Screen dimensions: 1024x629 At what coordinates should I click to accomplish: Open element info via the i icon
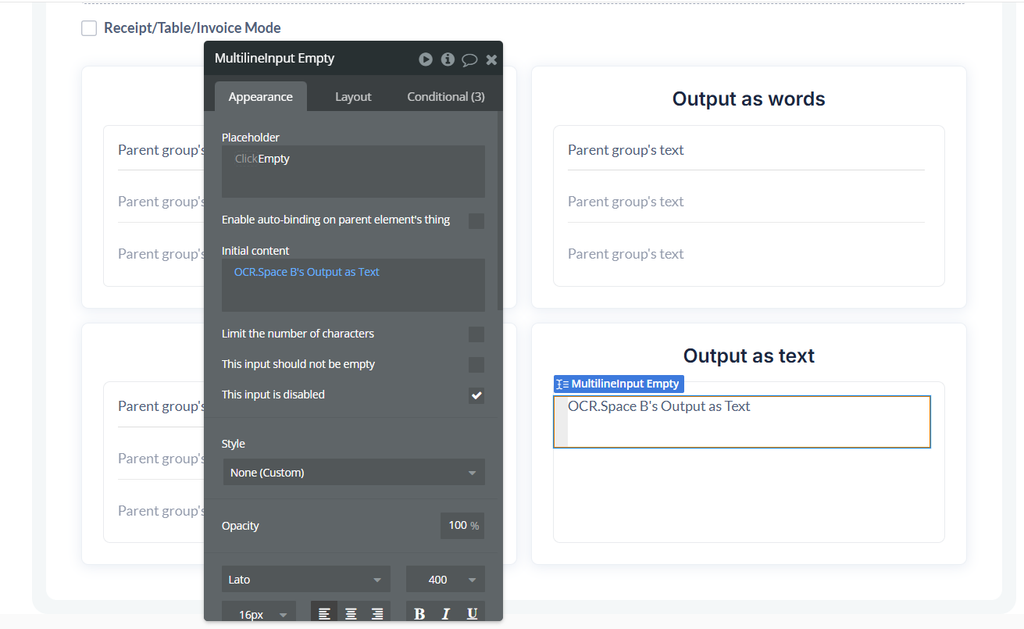447,59
